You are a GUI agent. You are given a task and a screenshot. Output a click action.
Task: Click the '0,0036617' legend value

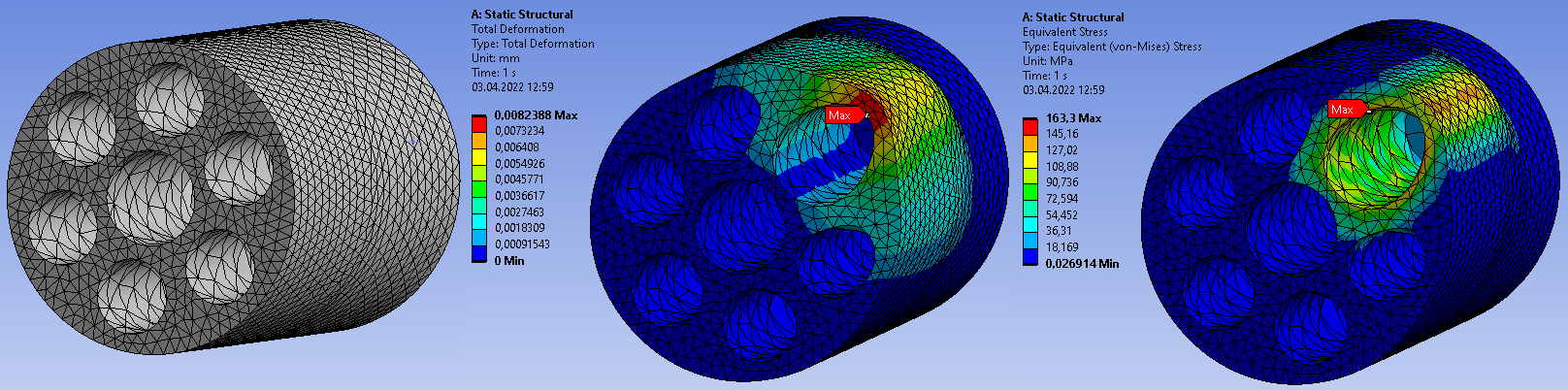pyautogui.click(x=519, y=196)
